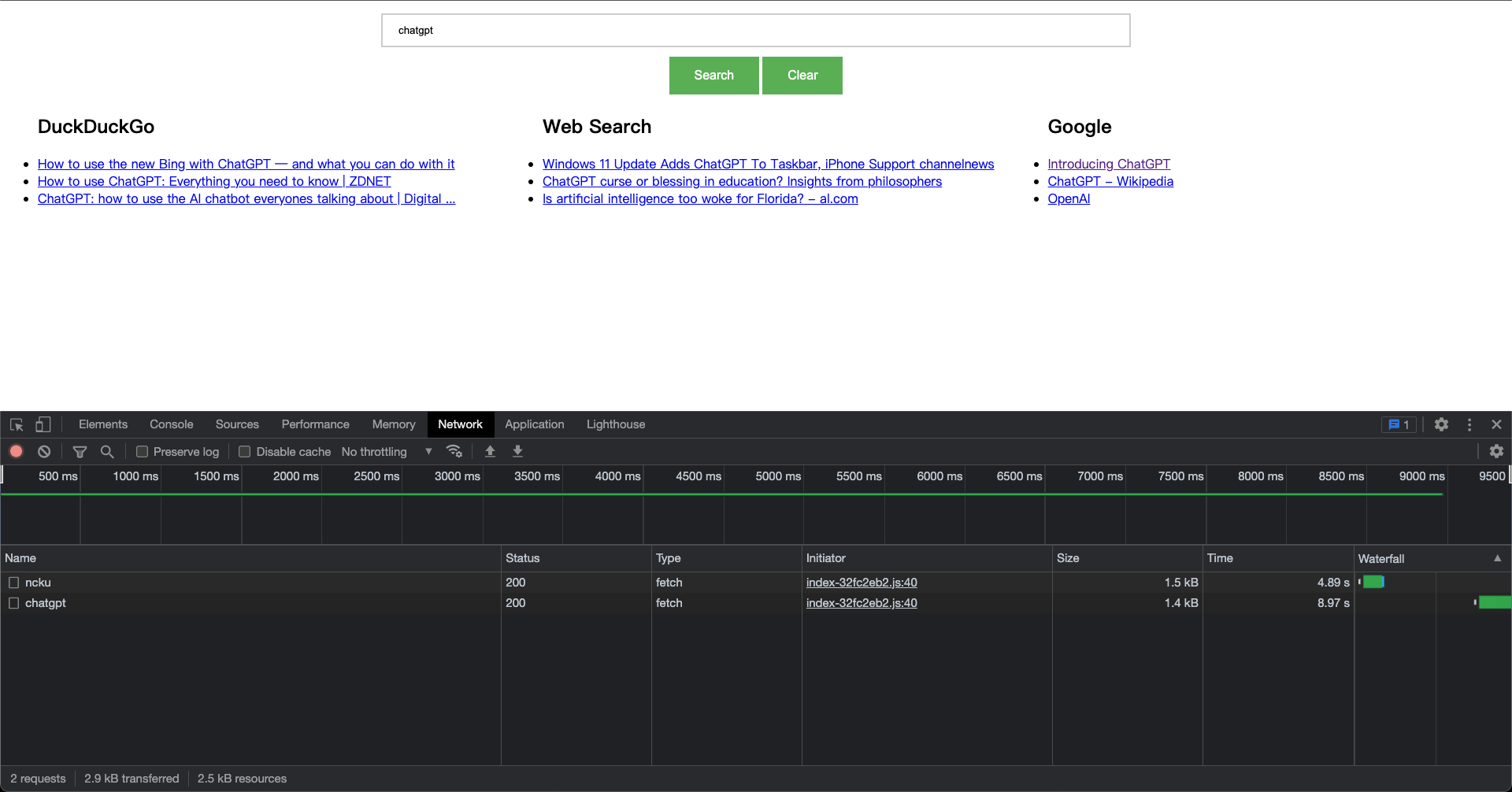Open the Digital chatbot article link
The image size is (1512, 792).
coord(246,198)
